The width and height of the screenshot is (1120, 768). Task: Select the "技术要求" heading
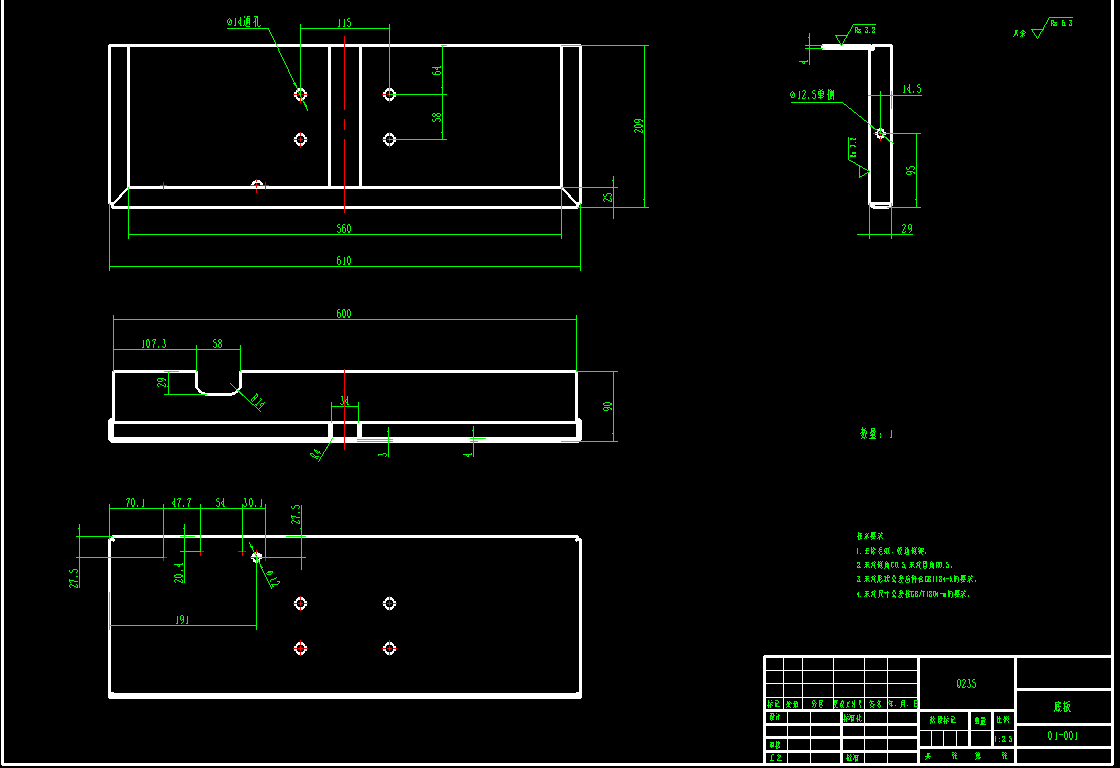(870, 536)
